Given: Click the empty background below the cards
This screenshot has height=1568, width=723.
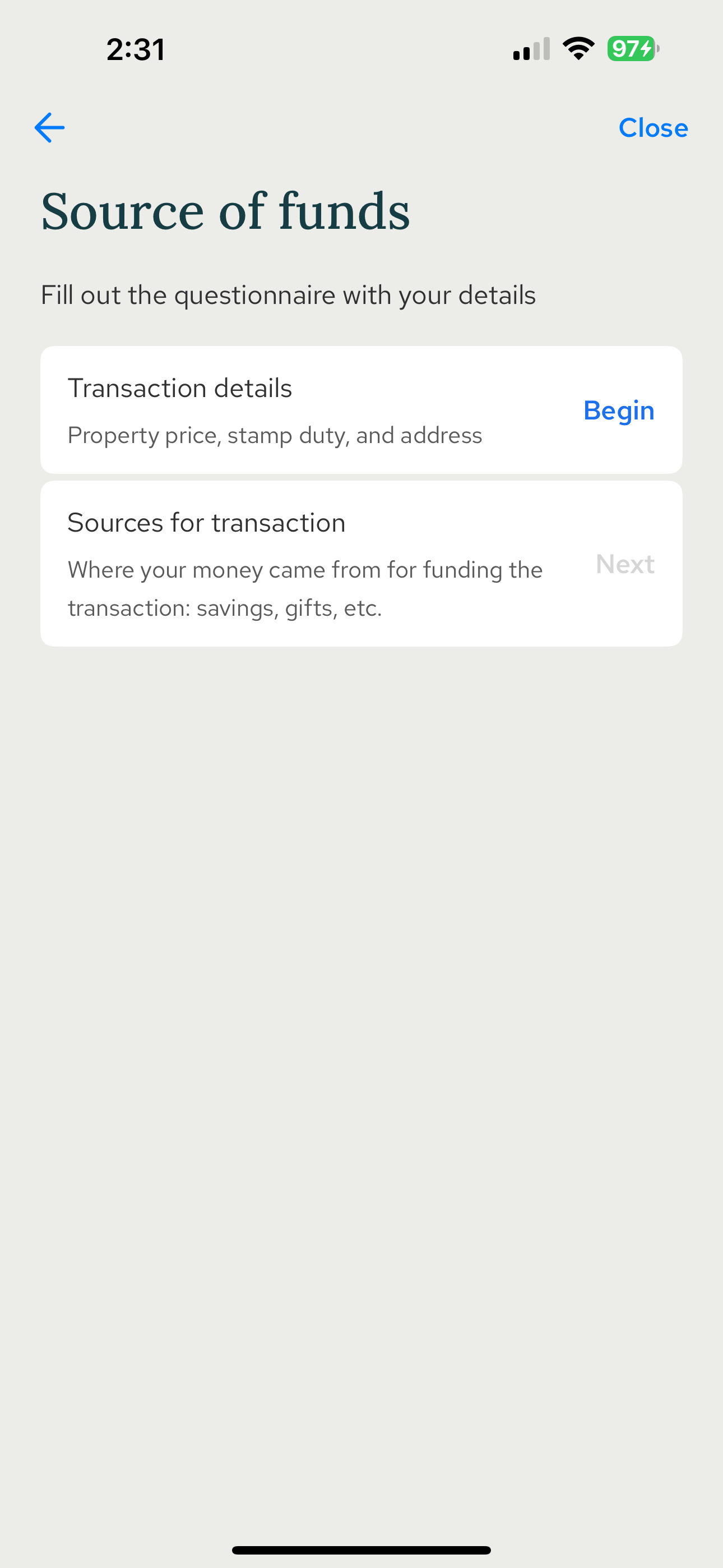Looking at the screenshot, I should [x=361, y=1035].
